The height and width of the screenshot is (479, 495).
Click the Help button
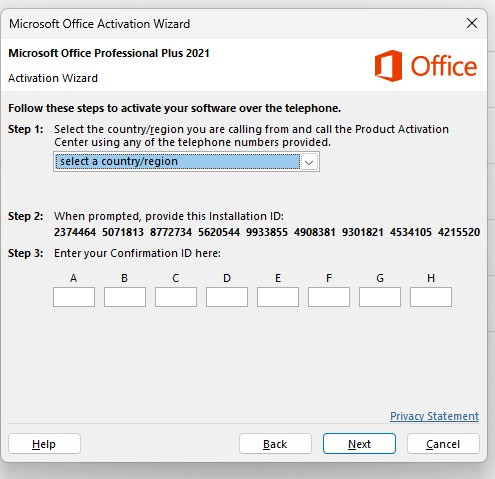pyautogui.click(x=44, y=444)
